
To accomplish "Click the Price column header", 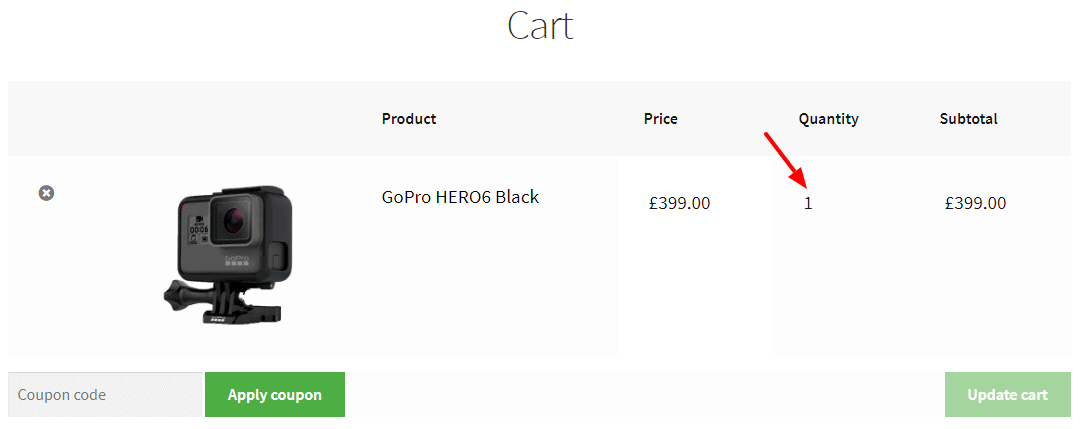I will point(660,119).
